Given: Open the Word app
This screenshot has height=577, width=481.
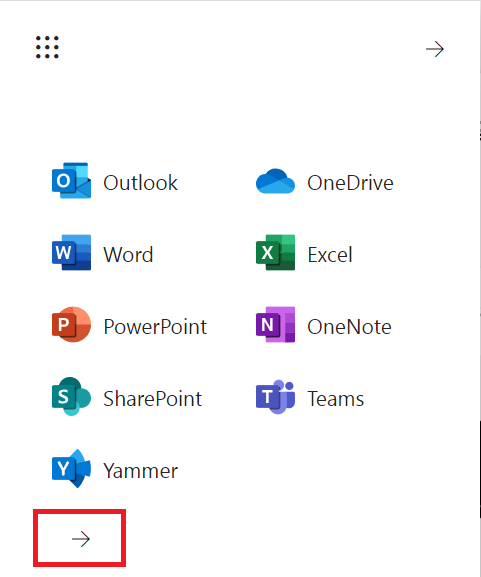Looking at the screenshot, I should 102,253.
